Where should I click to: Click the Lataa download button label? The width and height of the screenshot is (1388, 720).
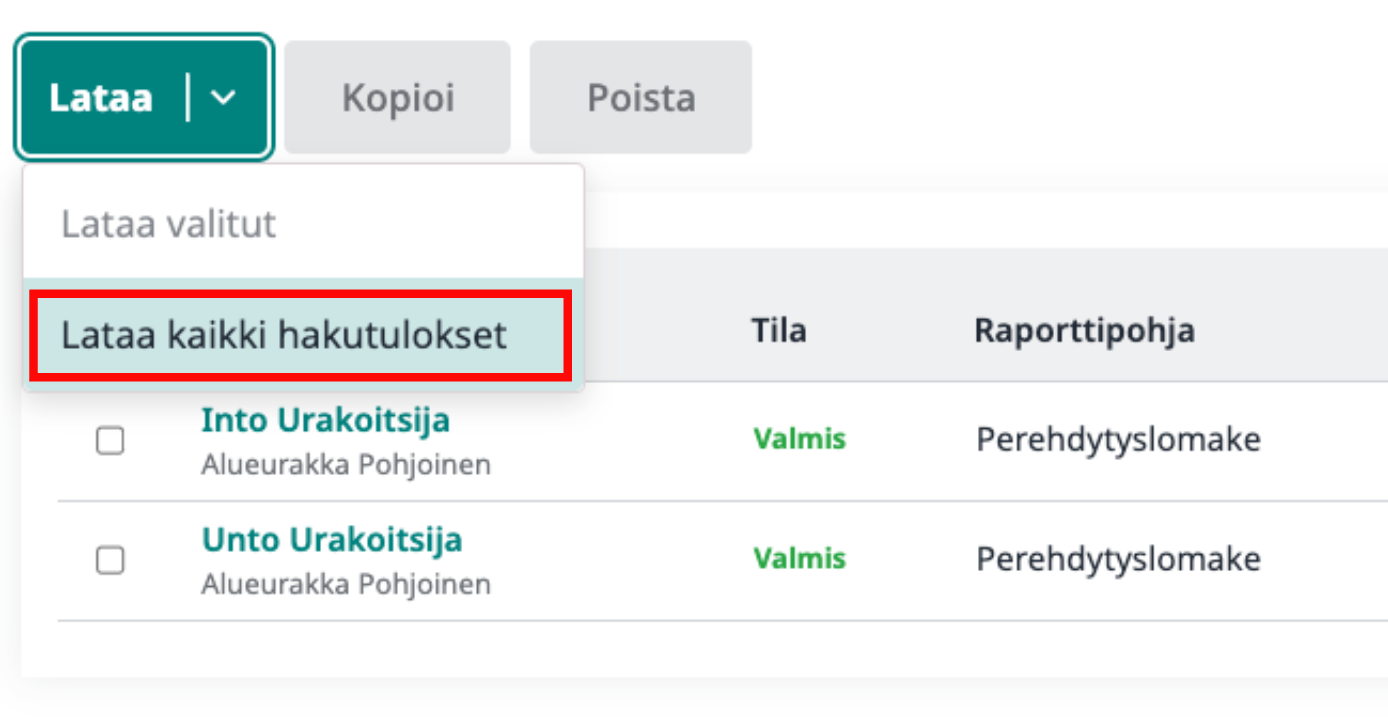click(x=101, y=98)
